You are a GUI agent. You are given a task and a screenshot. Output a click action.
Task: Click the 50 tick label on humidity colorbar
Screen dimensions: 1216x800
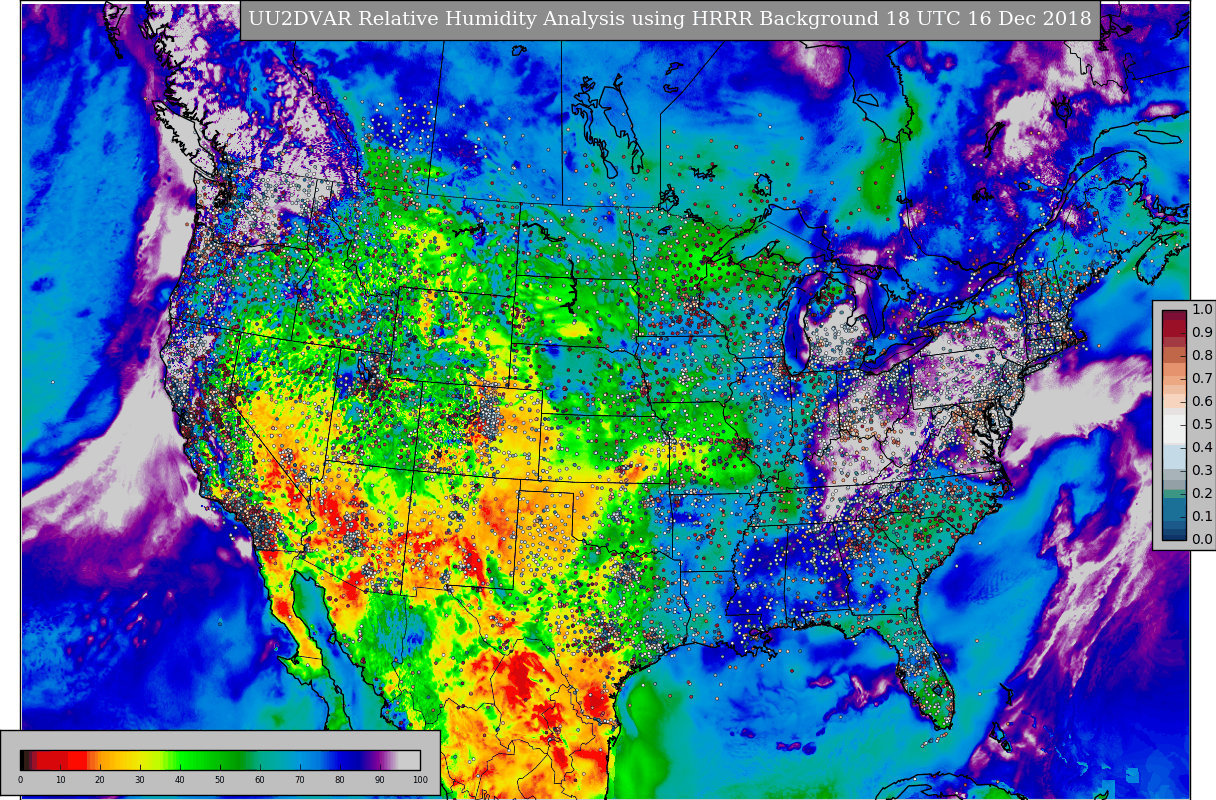click(x=220, y=780)
